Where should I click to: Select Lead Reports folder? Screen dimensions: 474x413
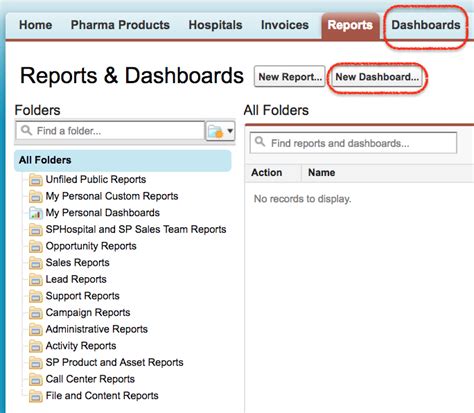click(76, 279)
